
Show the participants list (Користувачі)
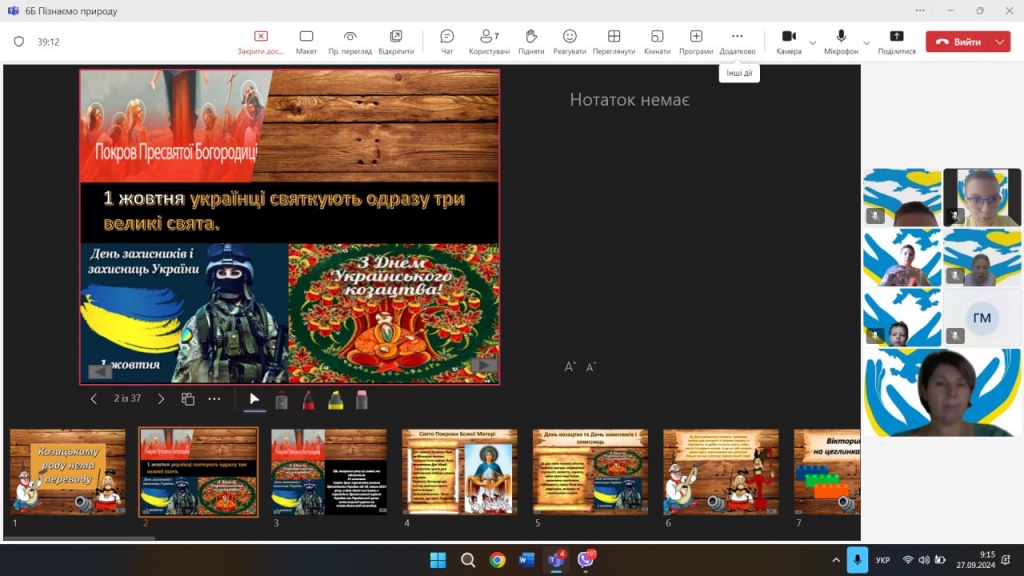click(x=489, y=41)
